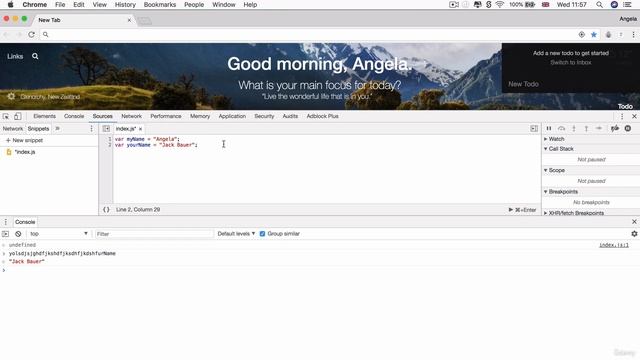
Task: Open the top context dropdown
Action: (58, 234)
